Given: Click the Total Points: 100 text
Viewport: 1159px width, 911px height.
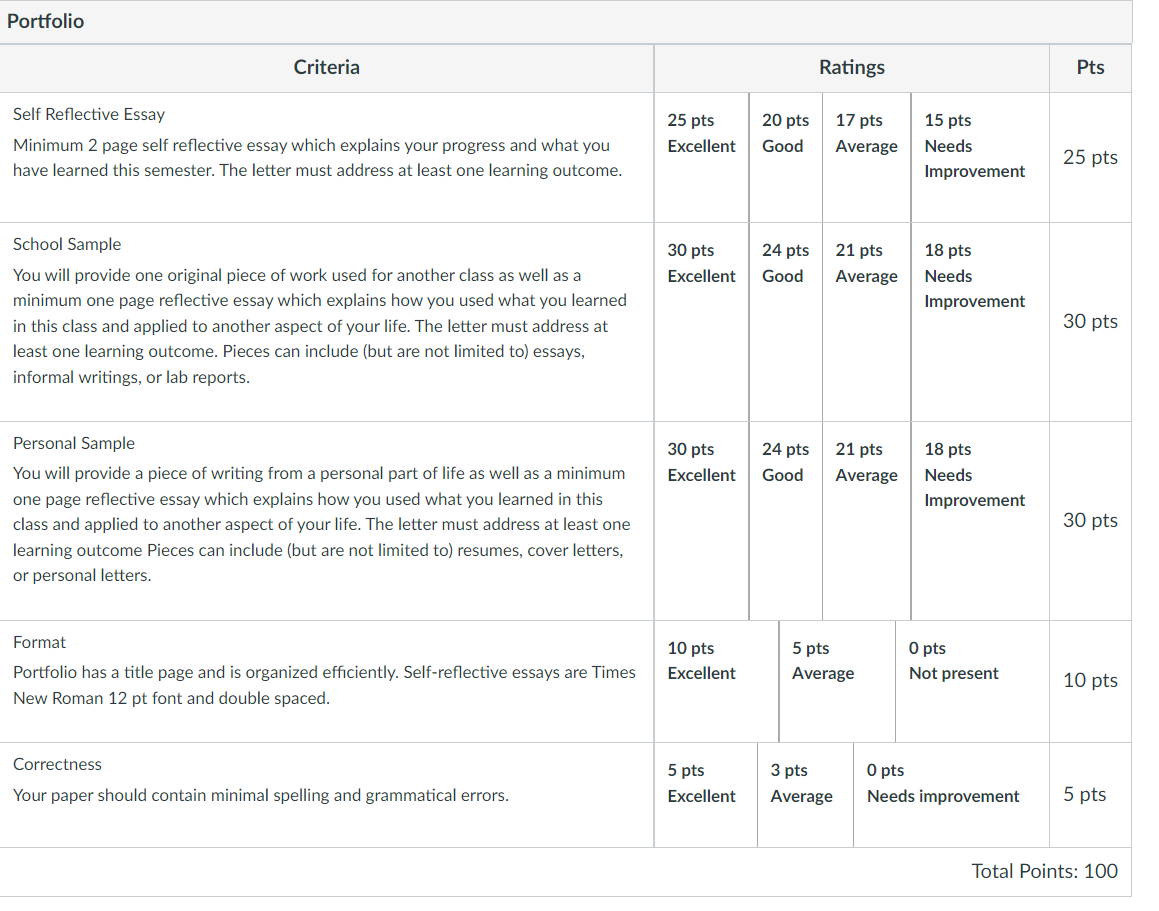Looking at the screenshot, I should point(1044,871).
